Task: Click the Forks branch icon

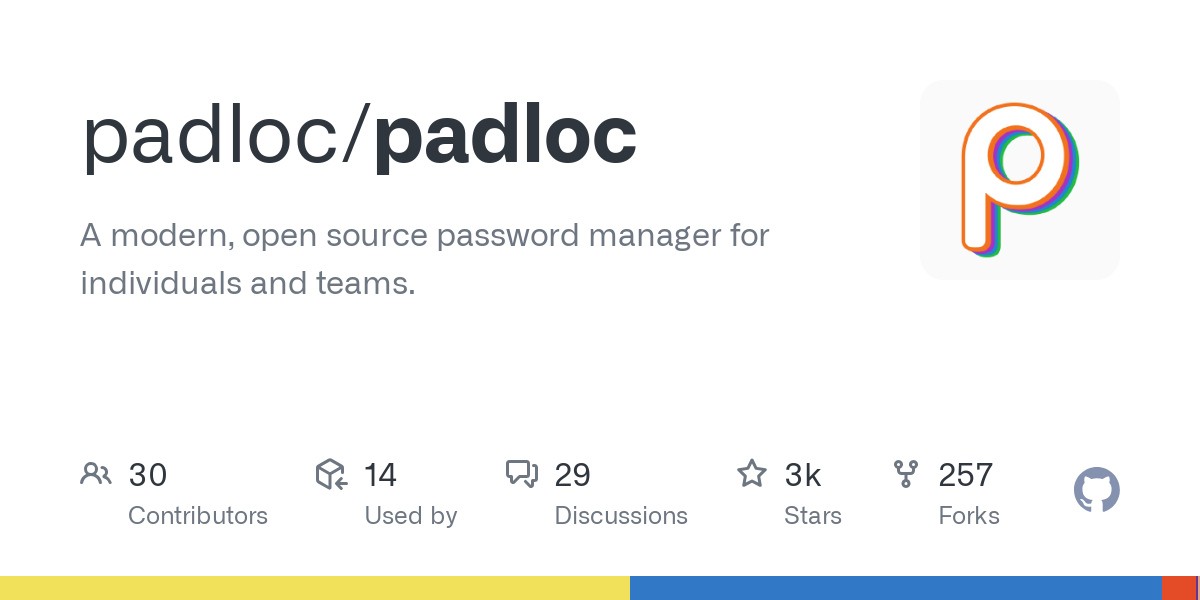Action: click(x=906, y=474)
